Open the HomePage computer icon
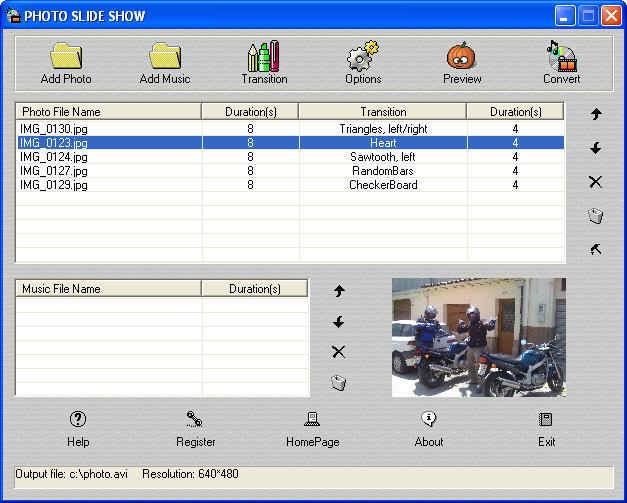 tap(312, 419)
